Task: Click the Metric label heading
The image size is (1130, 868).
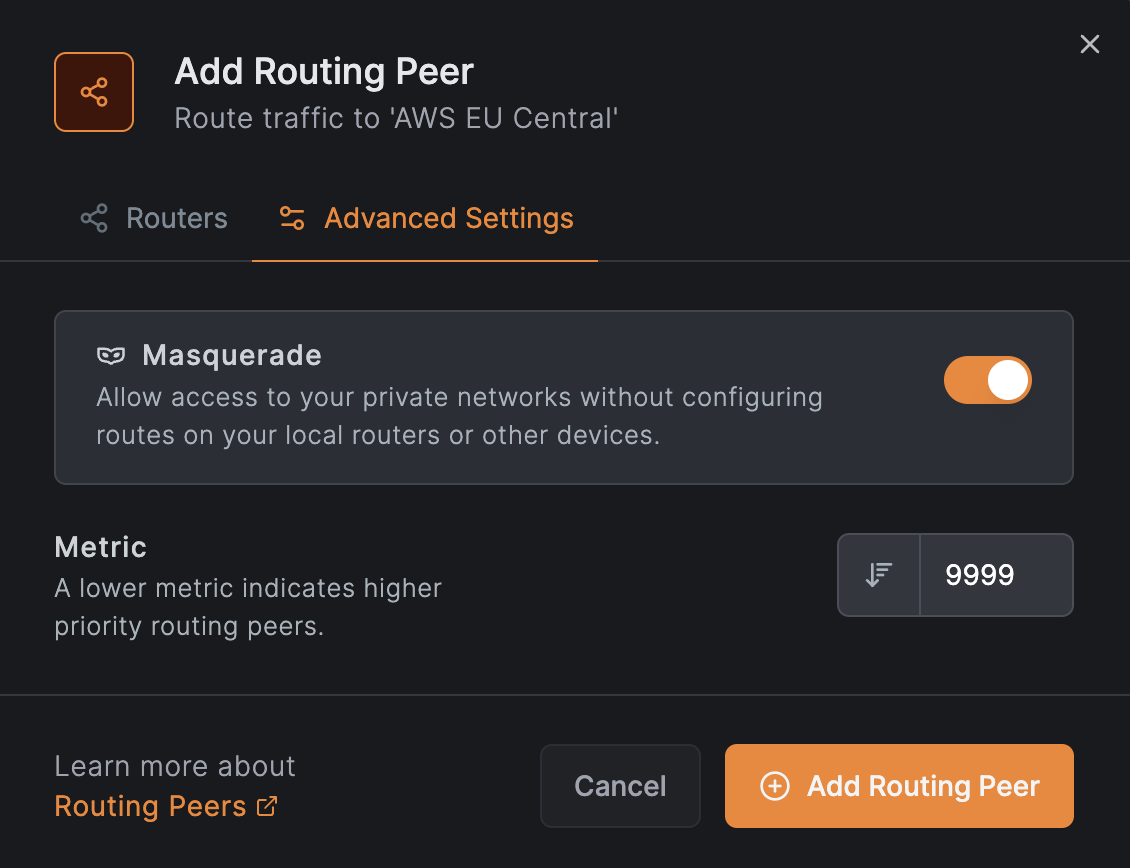Action: [x=100, y=547]
